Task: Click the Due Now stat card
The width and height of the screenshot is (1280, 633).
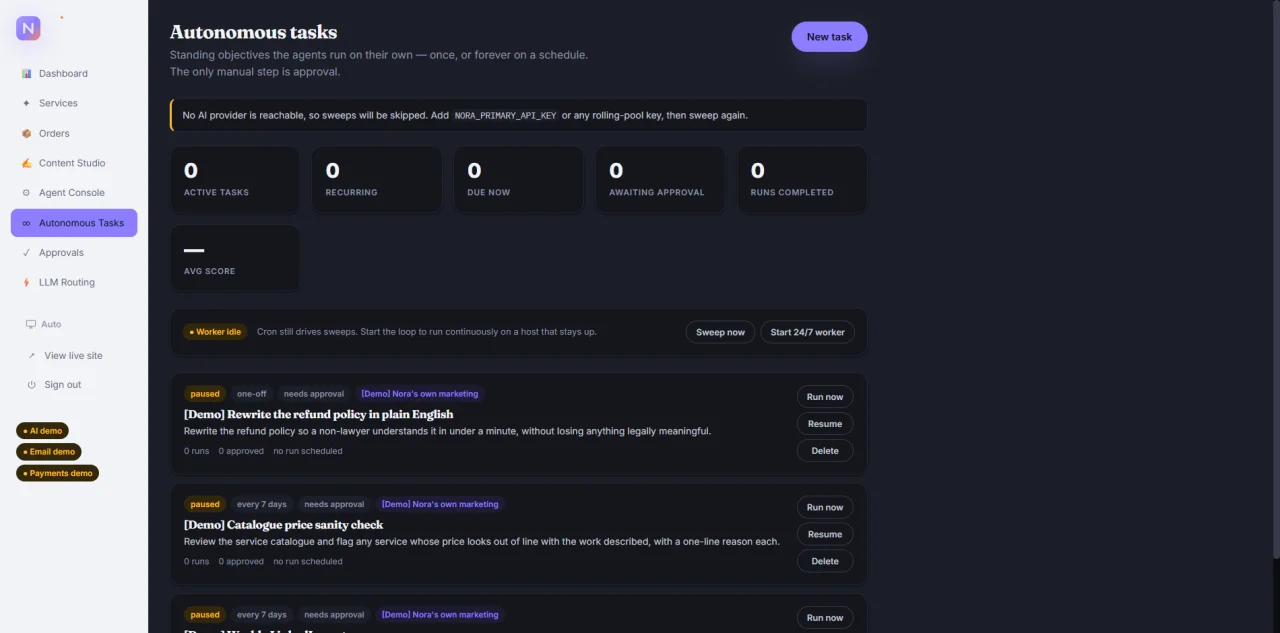Action: [x=519, y=180]
